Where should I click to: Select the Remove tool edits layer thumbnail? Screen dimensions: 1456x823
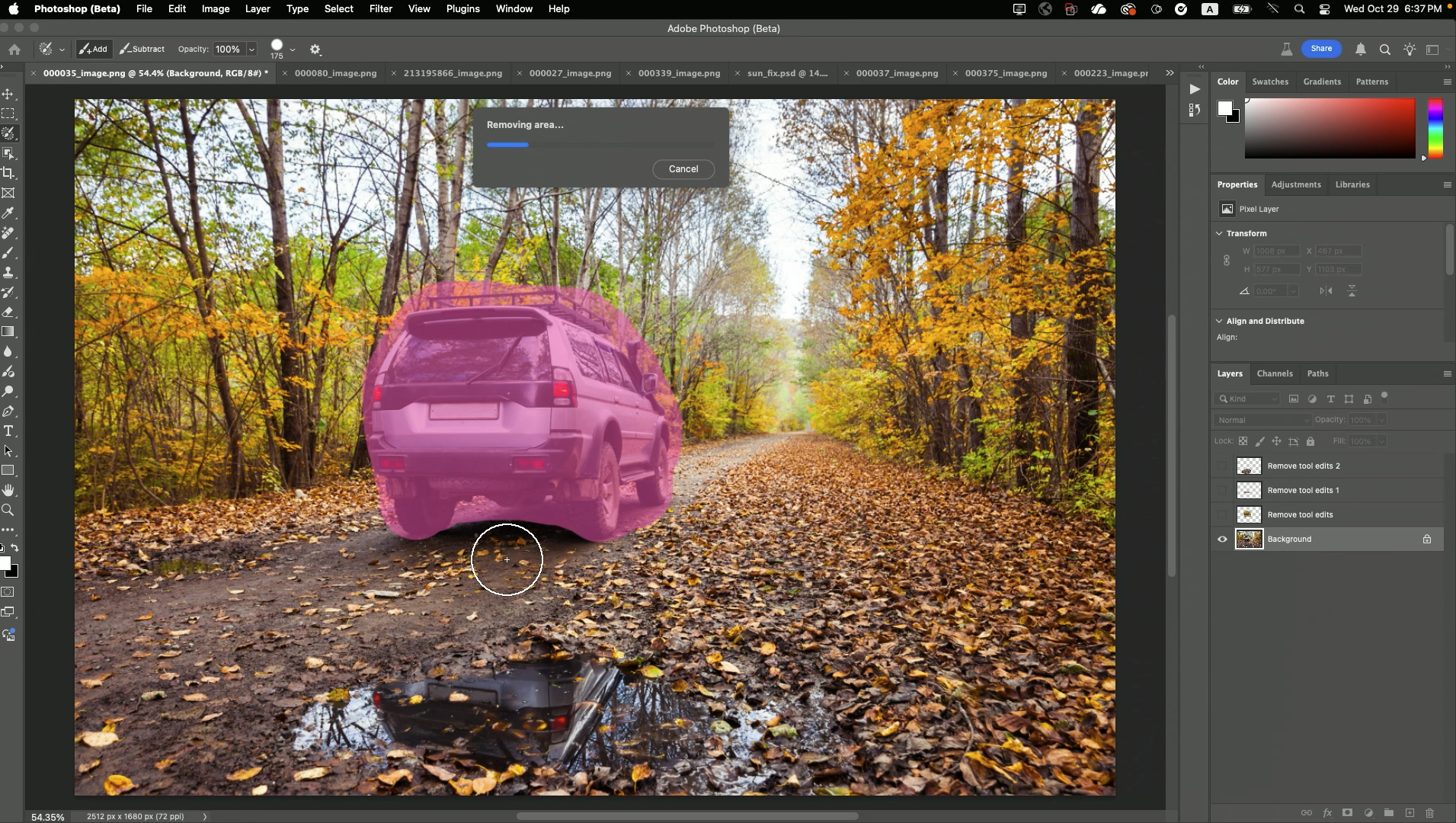click(x=1248, y=515)
